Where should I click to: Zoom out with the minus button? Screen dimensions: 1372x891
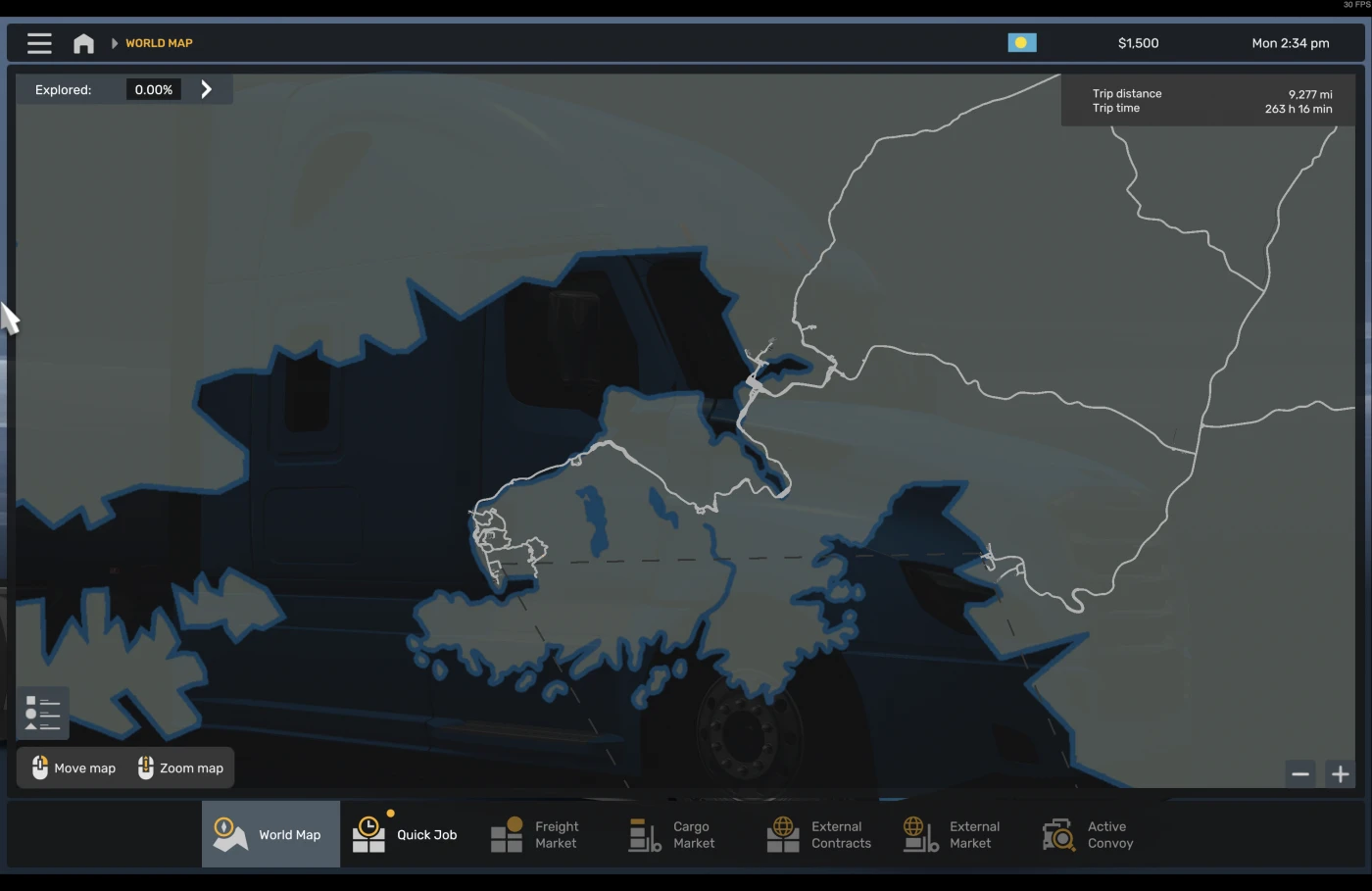coord(1300,774)
